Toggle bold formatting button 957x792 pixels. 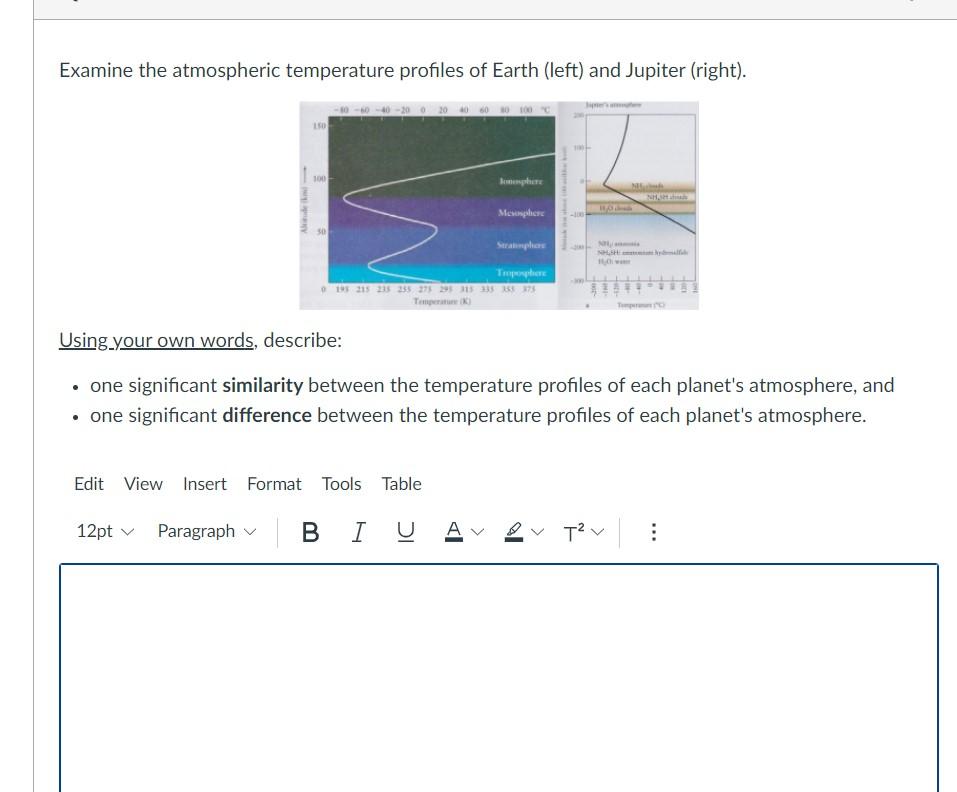(x=310, y=532)
